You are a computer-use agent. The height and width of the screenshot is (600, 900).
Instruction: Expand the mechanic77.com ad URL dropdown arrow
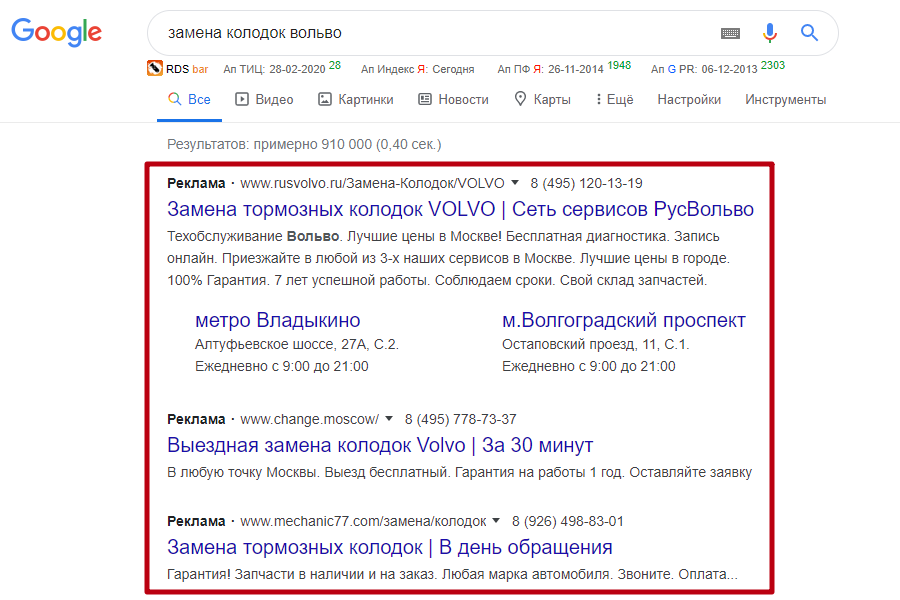496,521
